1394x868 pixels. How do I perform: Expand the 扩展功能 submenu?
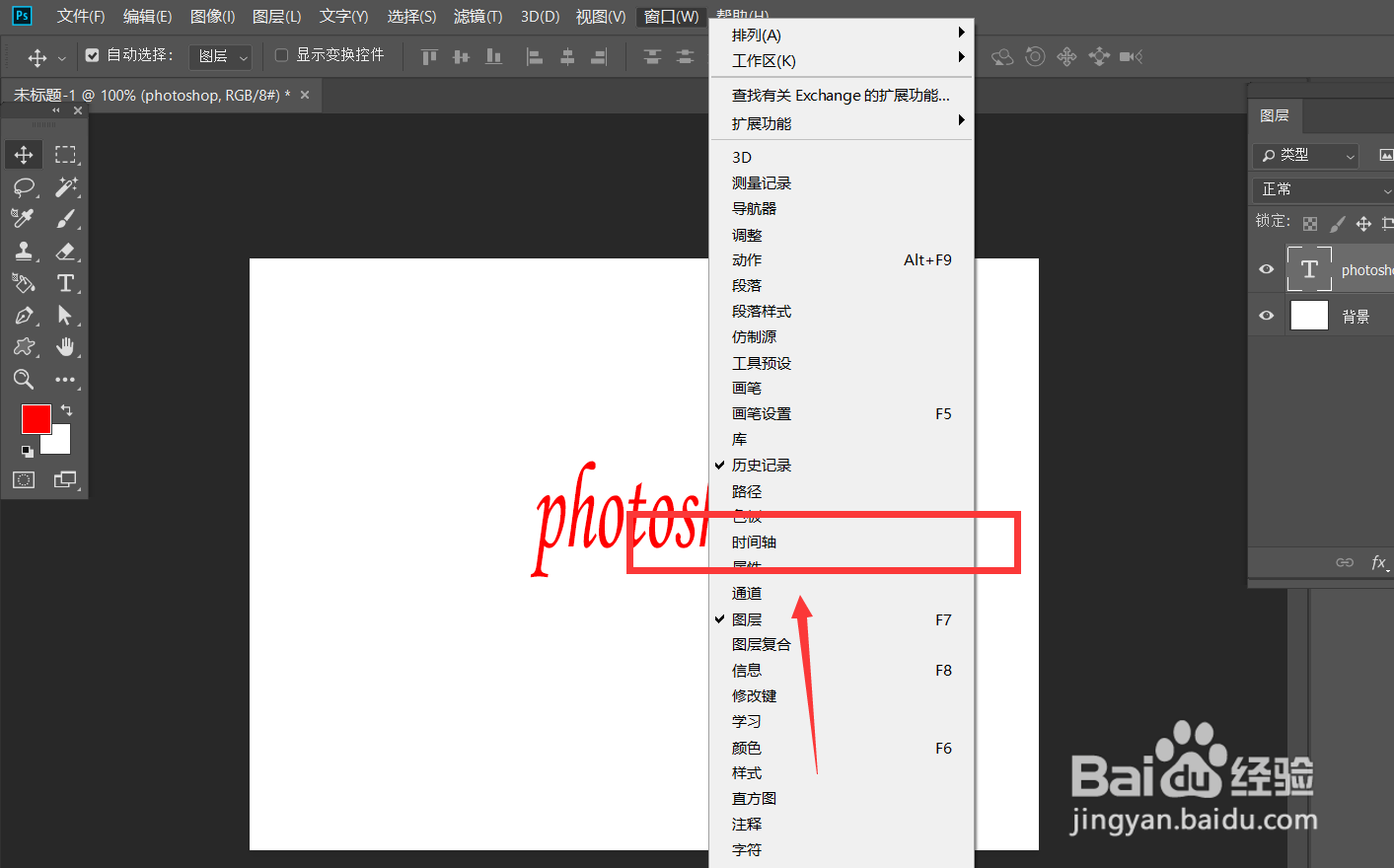pos(842,123)
